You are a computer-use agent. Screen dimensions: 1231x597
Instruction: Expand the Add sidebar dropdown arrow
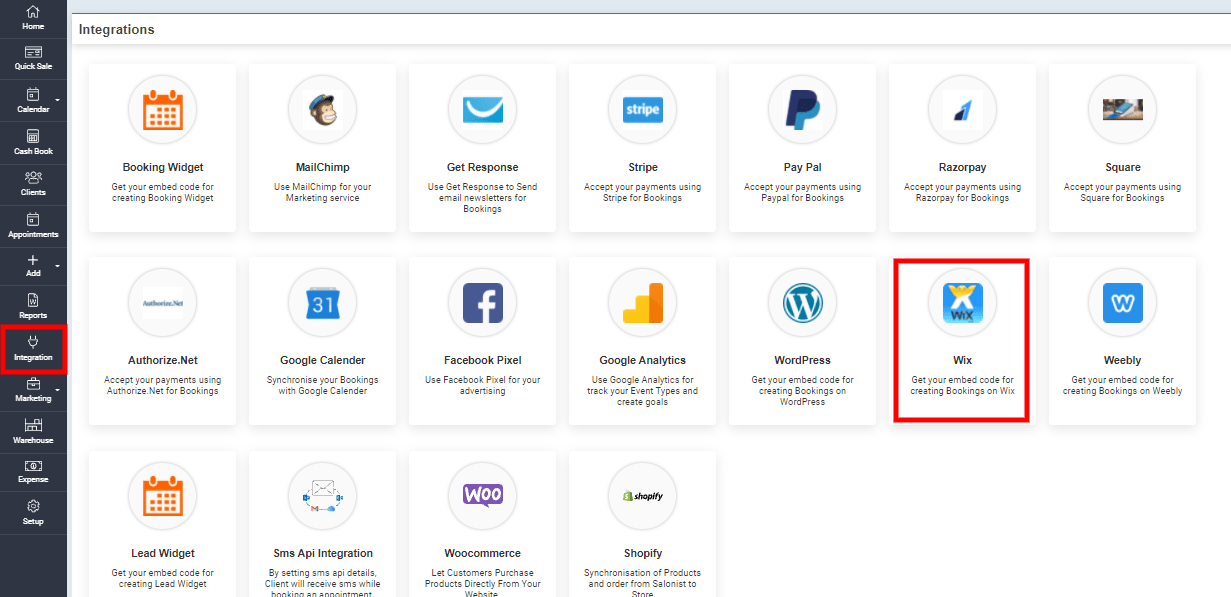pyautogui.click(x=57, y=266)
